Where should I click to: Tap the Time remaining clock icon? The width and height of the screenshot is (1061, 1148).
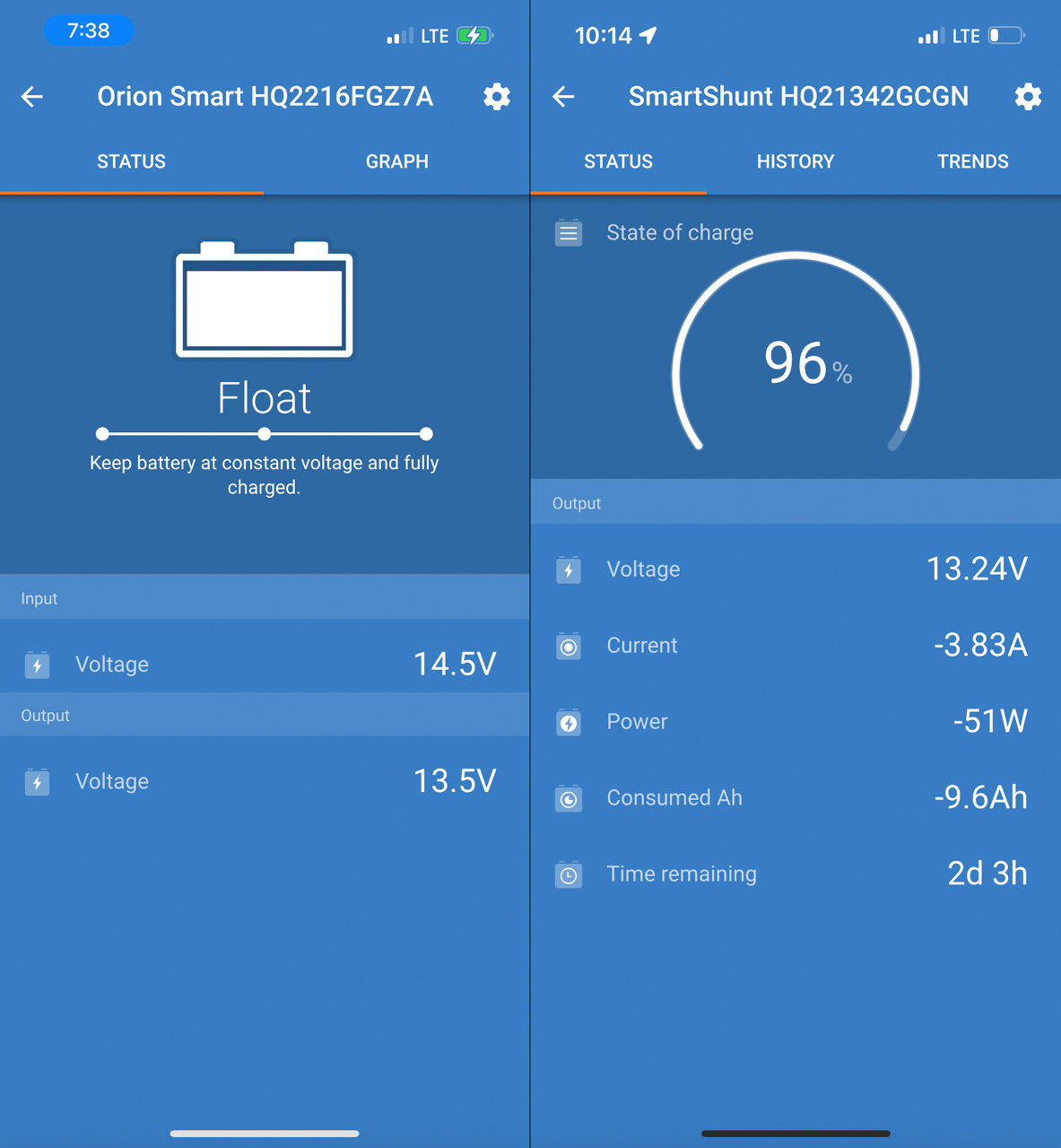pos(569,874)
